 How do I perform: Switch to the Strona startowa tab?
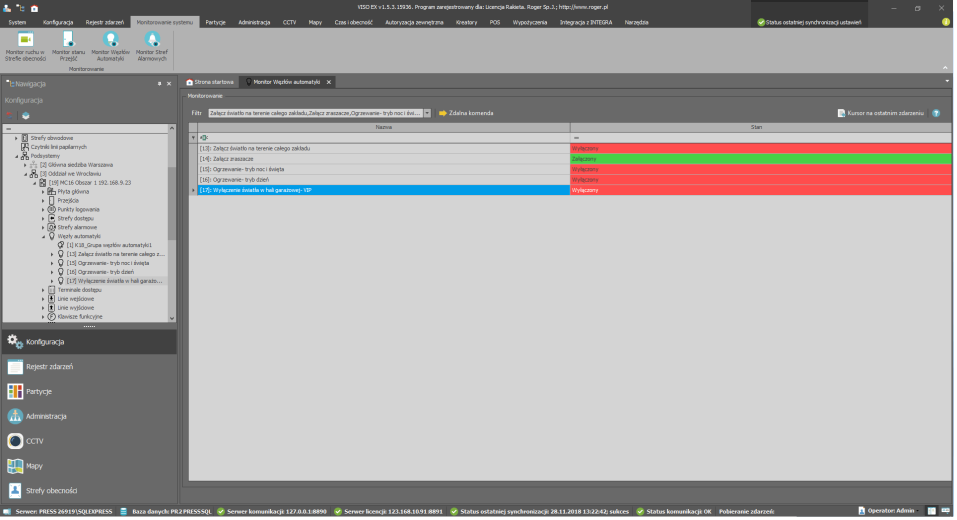pos(211,82)
